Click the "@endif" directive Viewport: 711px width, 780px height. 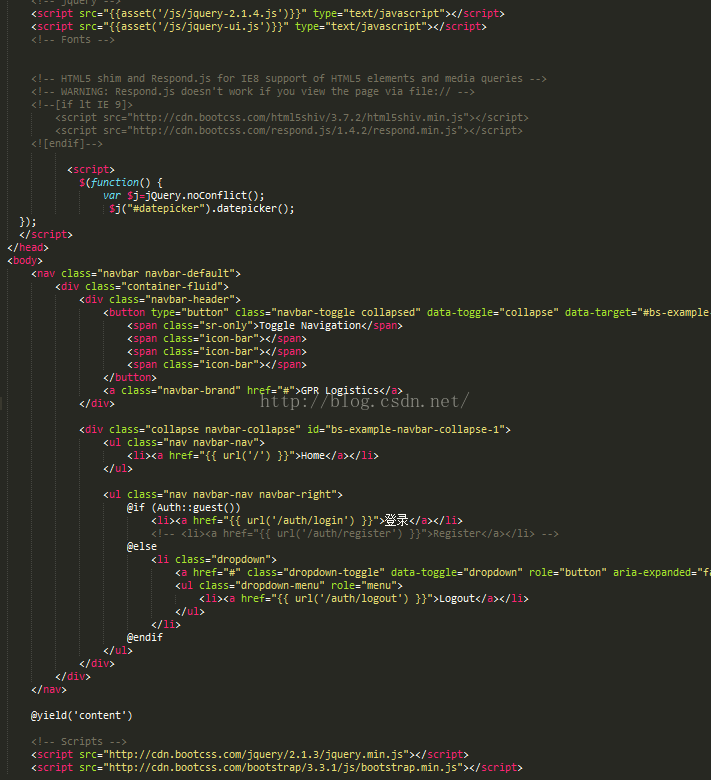145,638
